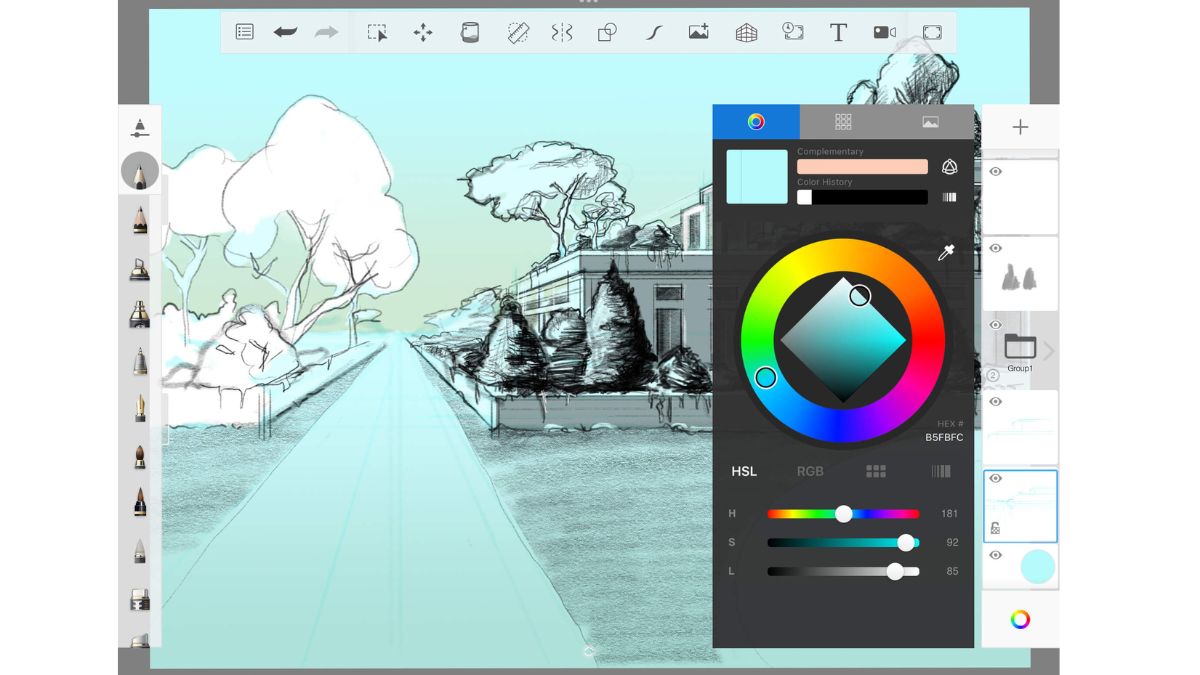Click the Hue slider track
The width and height of the screenshot is (1200, 675).
point(800,514)
